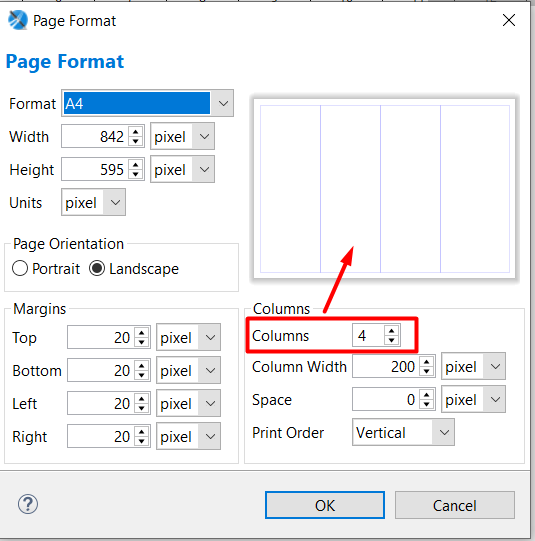Image resolution: width=535 pixels, height=541 pixels.
Task: Click the Cancel button
Action: pos(455,505)
